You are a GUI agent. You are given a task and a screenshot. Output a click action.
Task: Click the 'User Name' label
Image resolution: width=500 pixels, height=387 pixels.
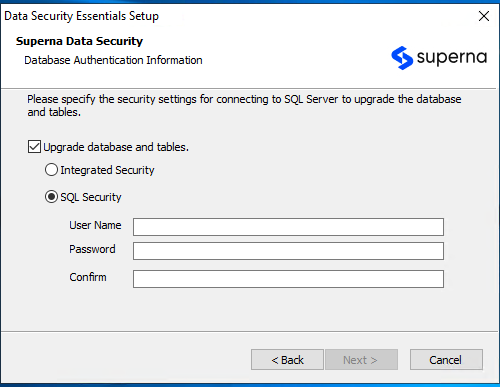(95, 225)
